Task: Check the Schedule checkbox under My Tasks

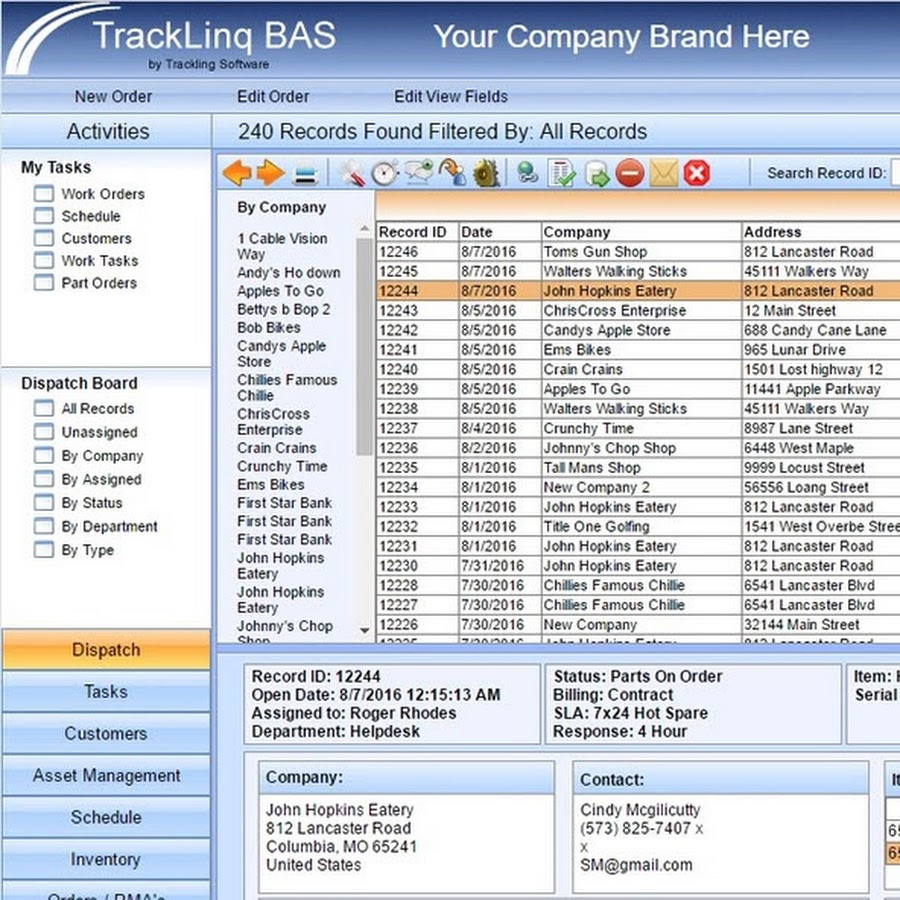Action: pyautogui.click(x=44, y=216)
